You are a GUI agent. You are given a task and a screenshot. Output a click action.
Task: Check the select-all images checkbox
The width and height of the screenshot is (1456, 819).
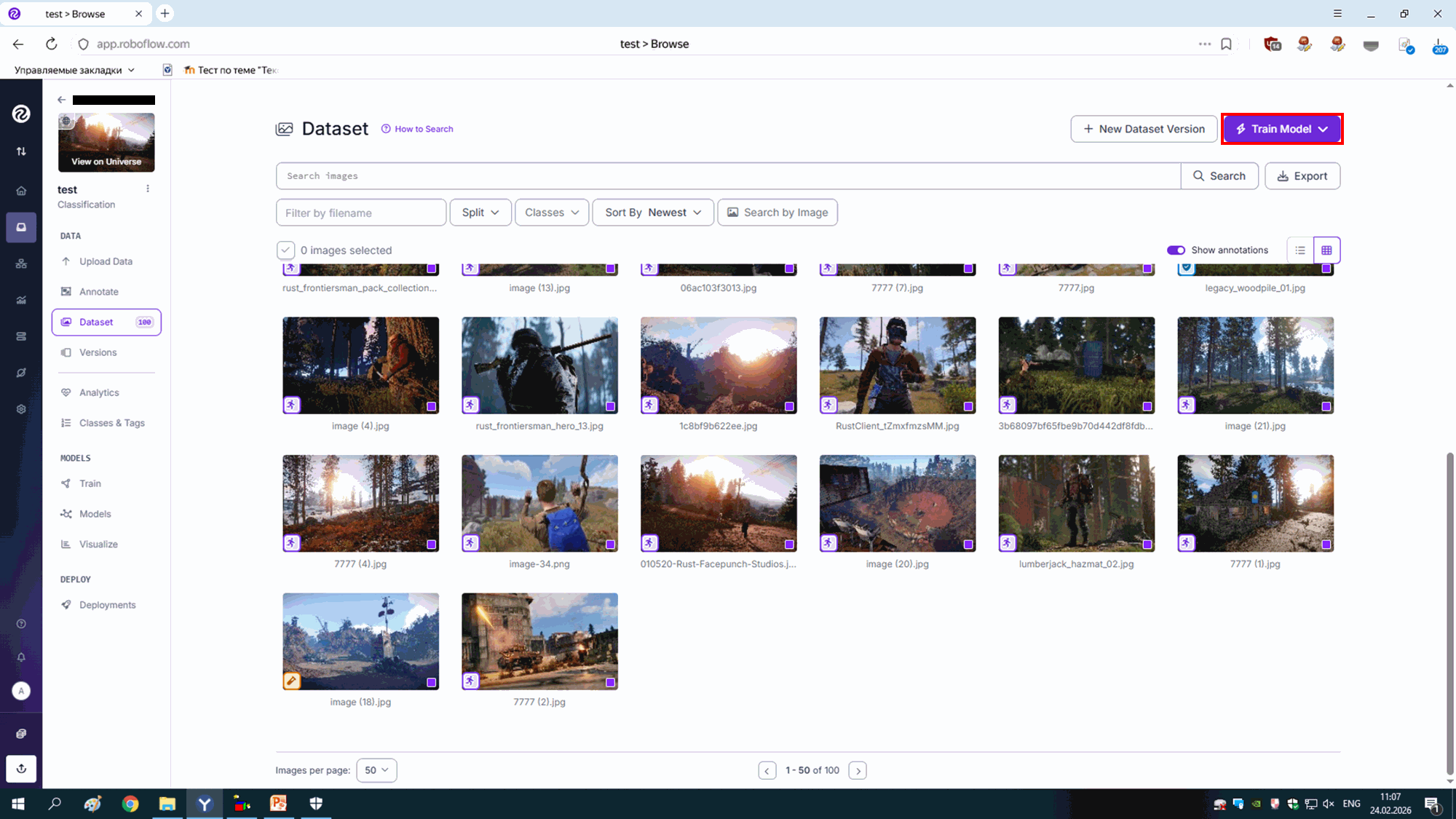[285, 250]
